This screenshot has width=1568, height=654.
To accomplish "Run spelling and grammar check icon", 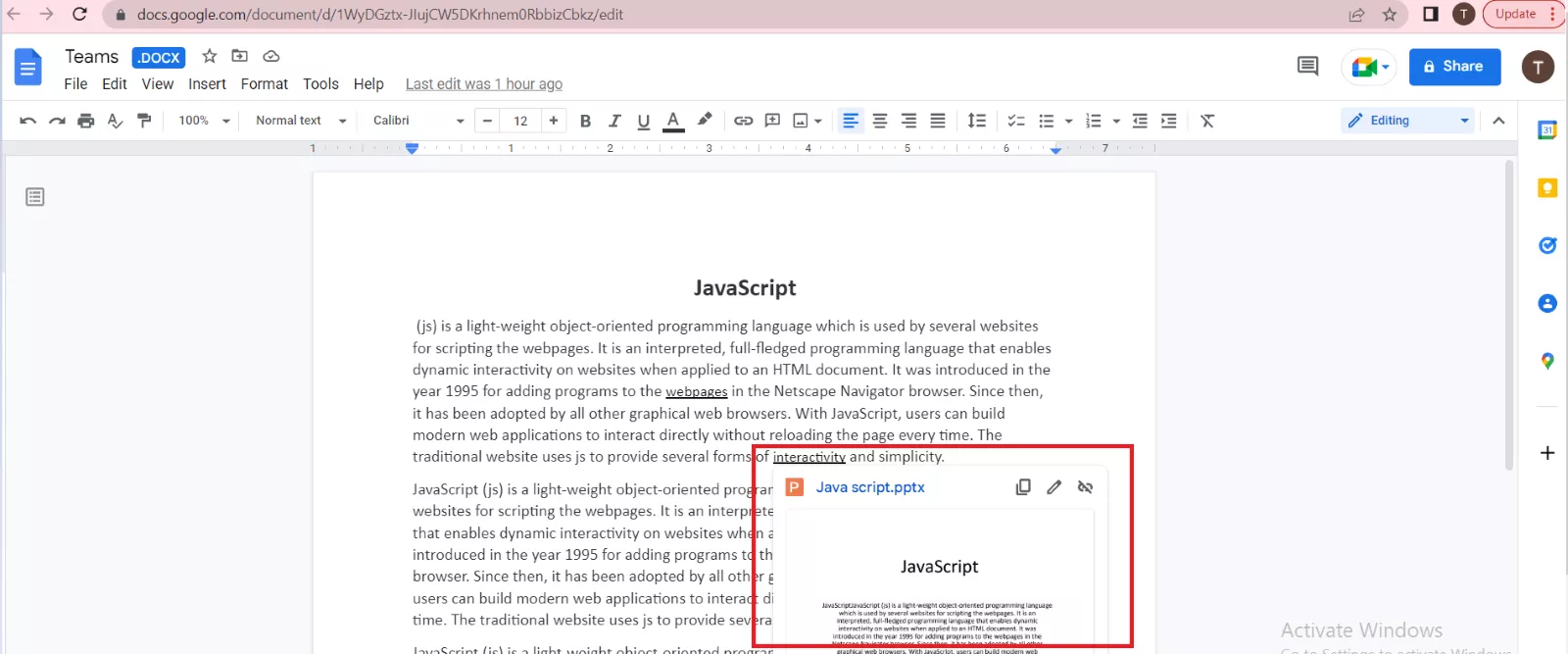I will (x=115, y=121).
